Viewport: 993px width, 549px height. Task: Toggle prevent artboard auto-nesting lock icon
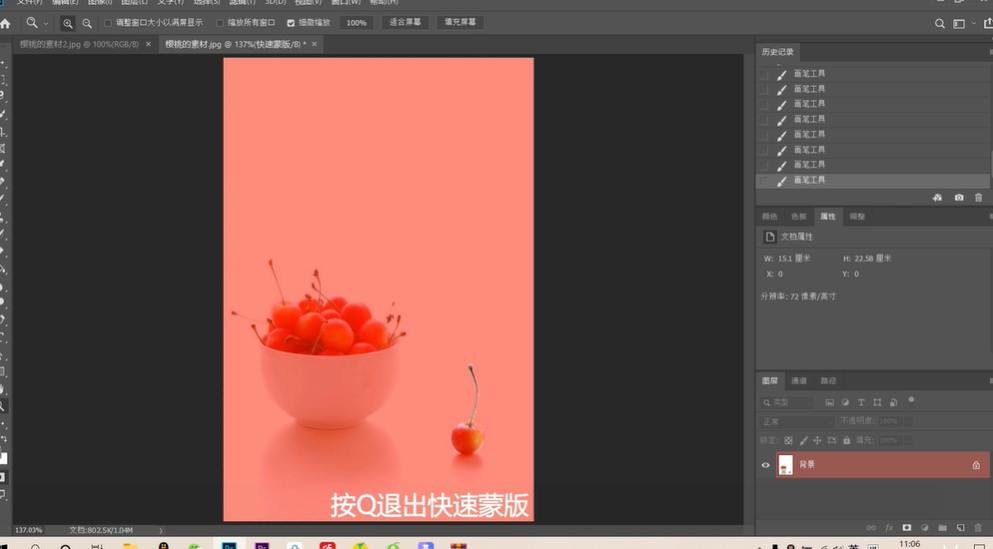(832, 441)
